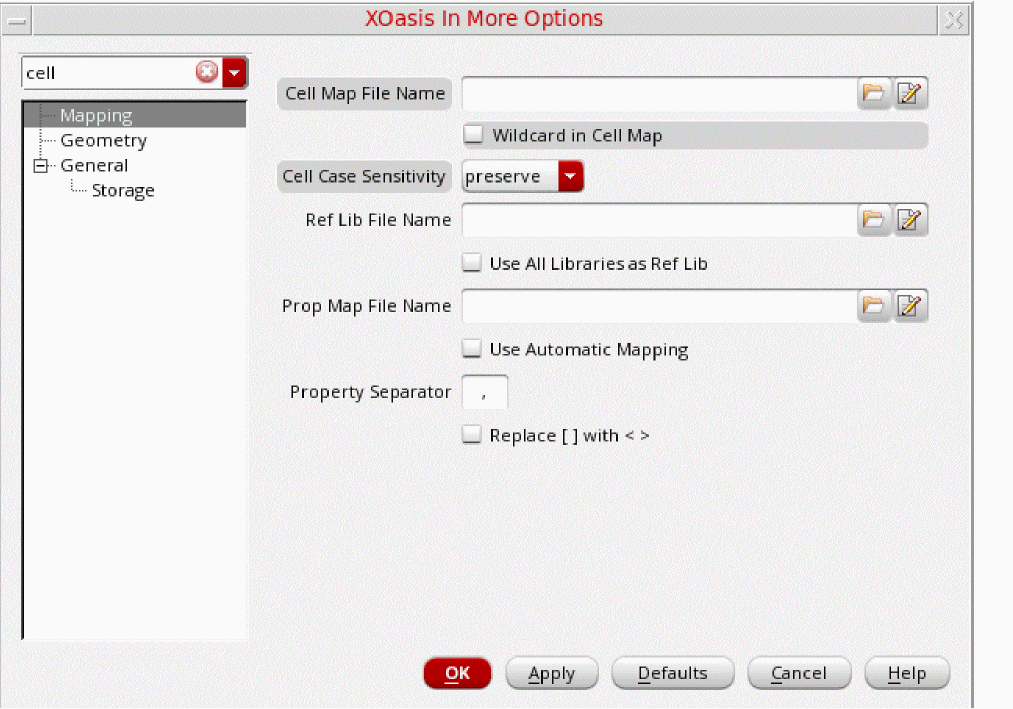Click the Apply button

pos(552,673)
